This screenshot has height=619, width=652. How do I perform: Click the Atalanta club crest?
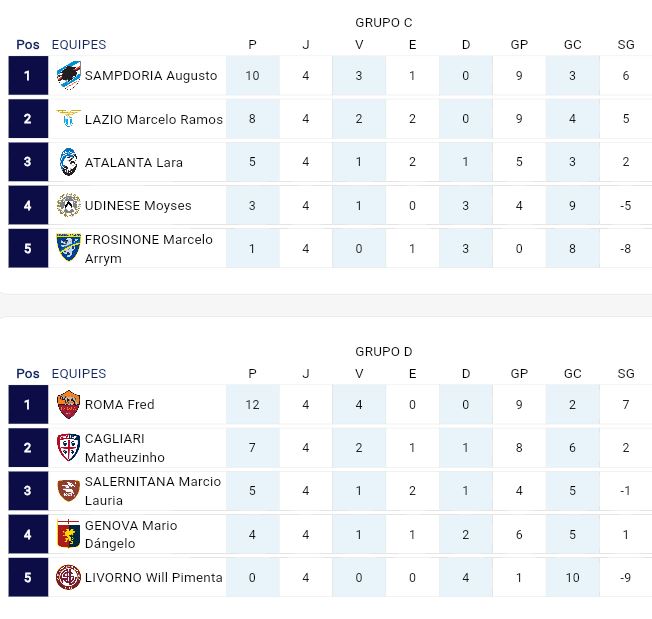(x=69, y=162)
